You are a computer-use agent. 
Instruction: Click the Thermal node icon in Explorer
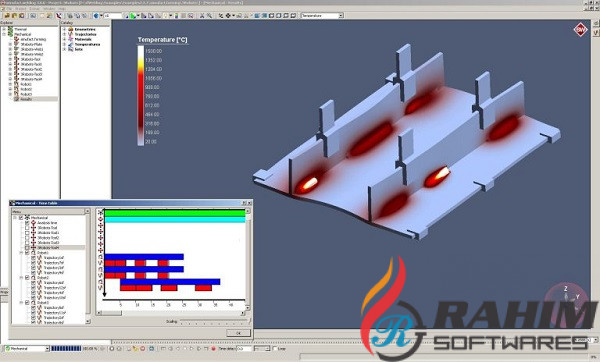pyautogui.click(x=10, y=29)
